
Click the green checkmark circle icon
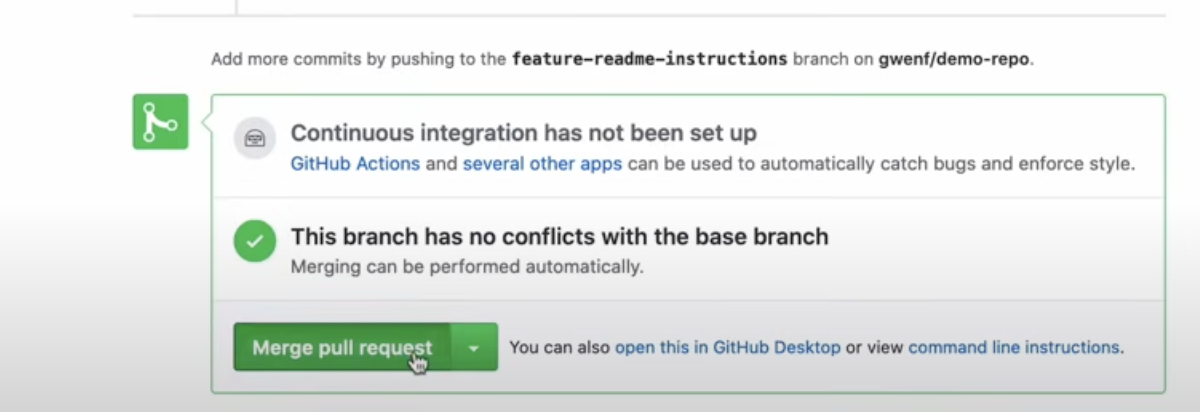(254, 242)
